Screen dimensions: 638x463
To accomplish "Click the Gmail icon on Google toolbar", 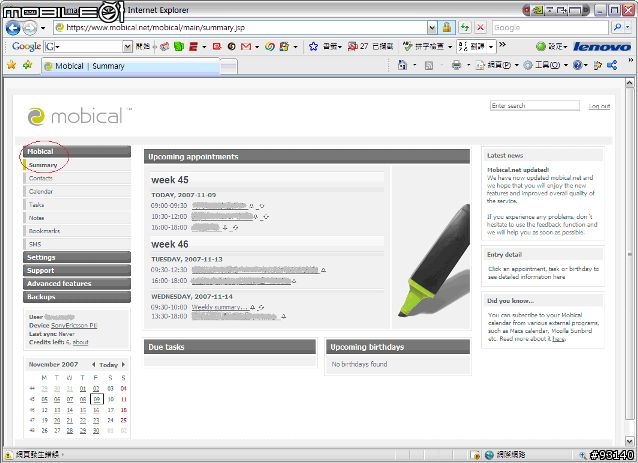I will click(246, 46).
